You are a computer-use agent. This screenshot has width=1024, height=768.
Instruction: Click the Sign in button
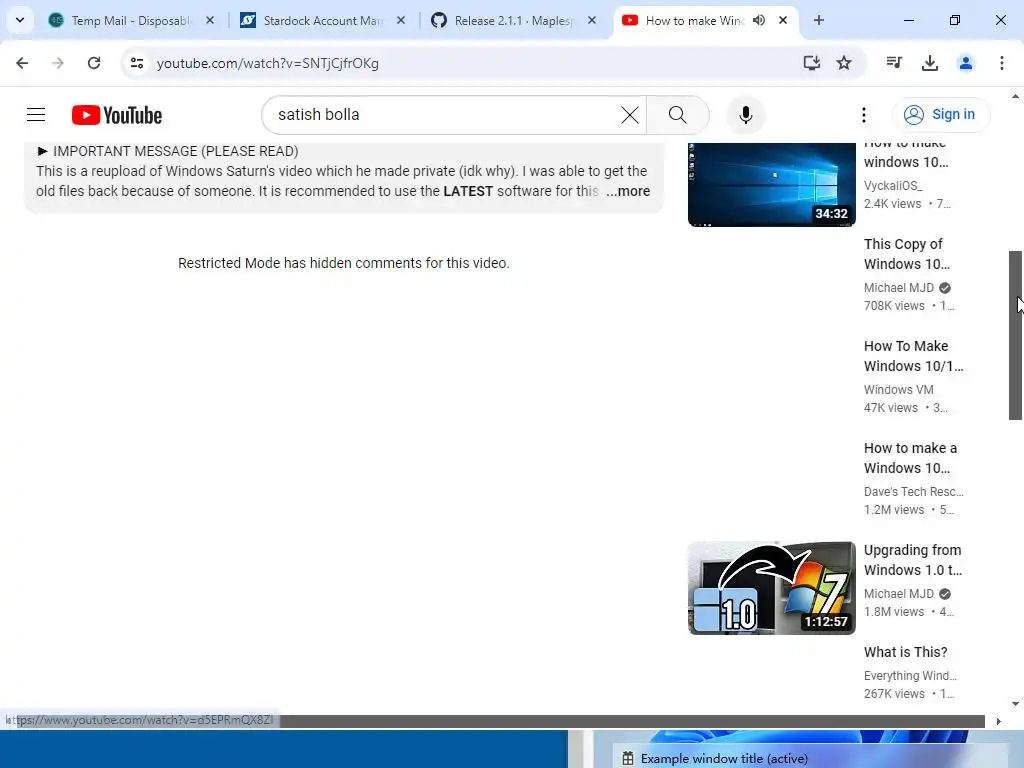point(941,114)
